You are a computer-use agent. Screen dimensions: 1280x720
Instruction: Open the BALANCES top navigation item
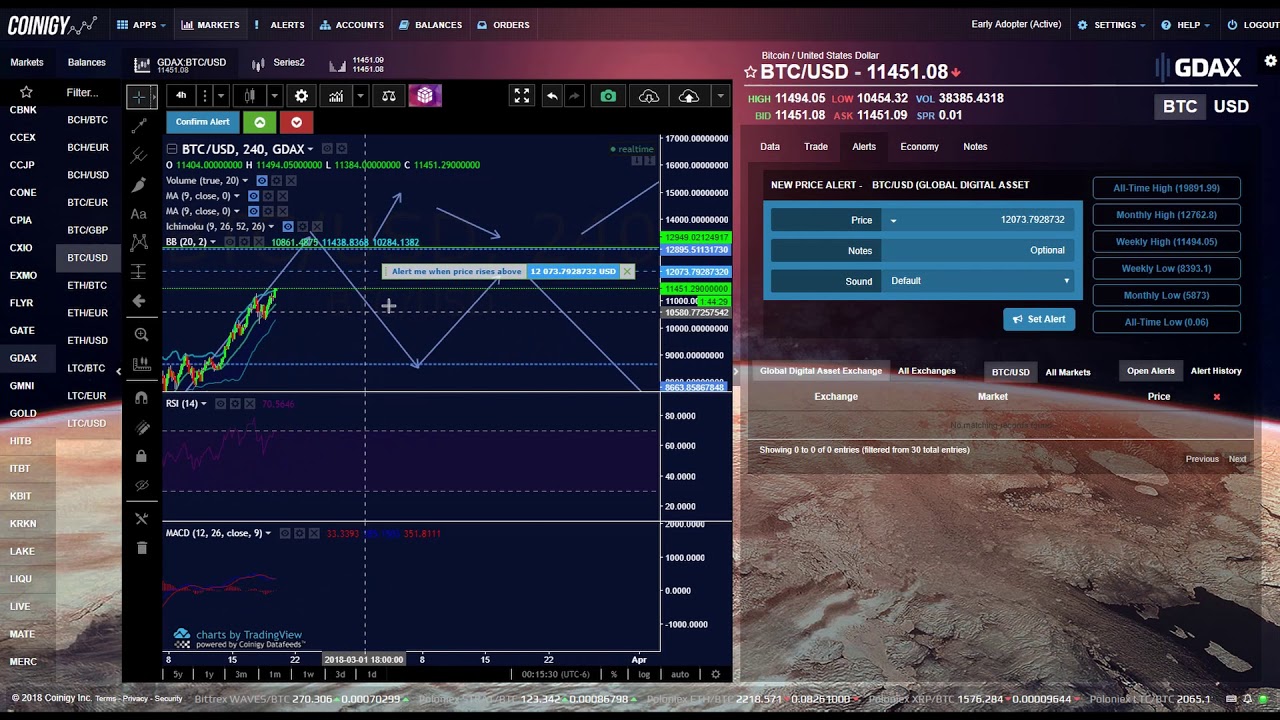point(431,25)
